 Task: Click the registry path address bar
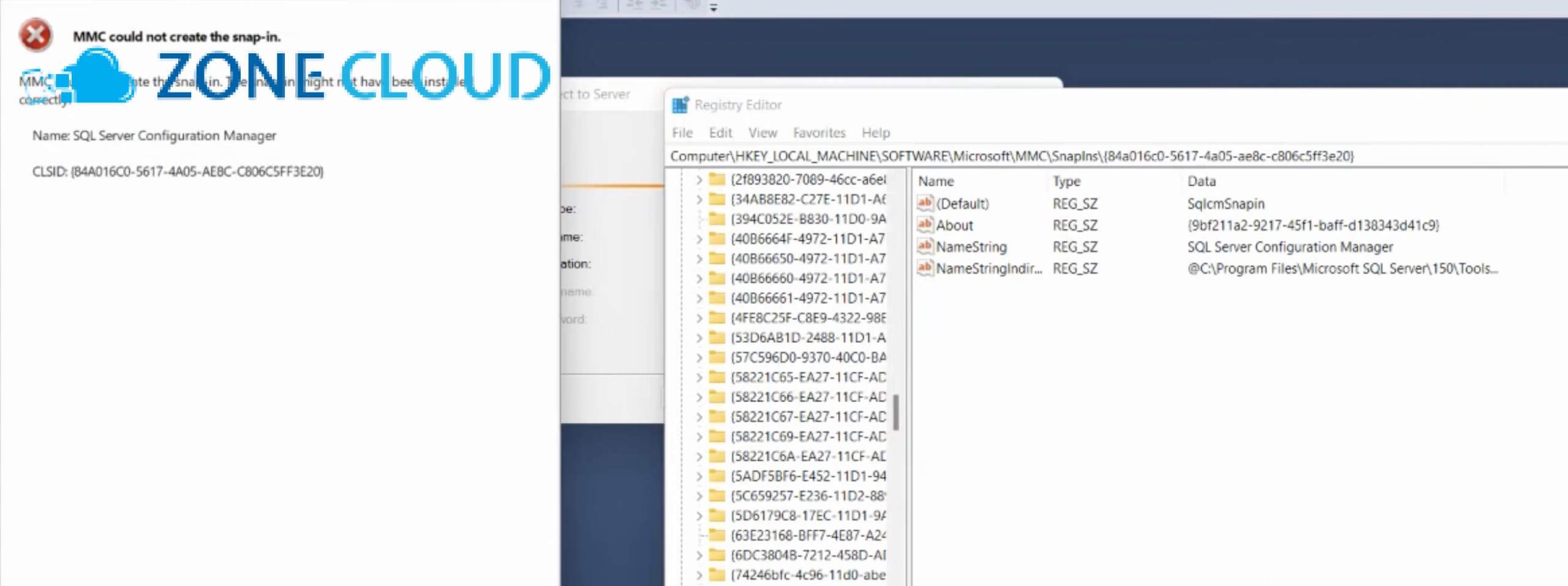click(x=1116, y=156)
